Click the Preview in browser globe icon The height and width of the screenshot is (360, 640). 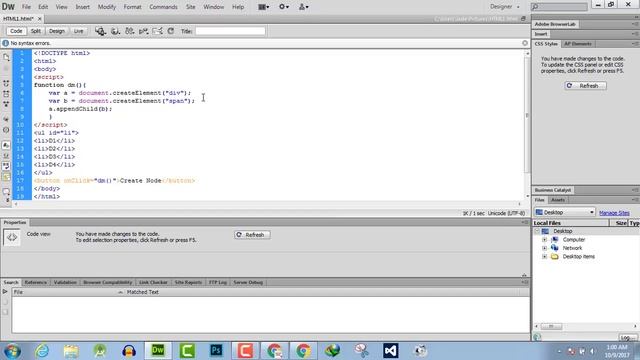115,31
